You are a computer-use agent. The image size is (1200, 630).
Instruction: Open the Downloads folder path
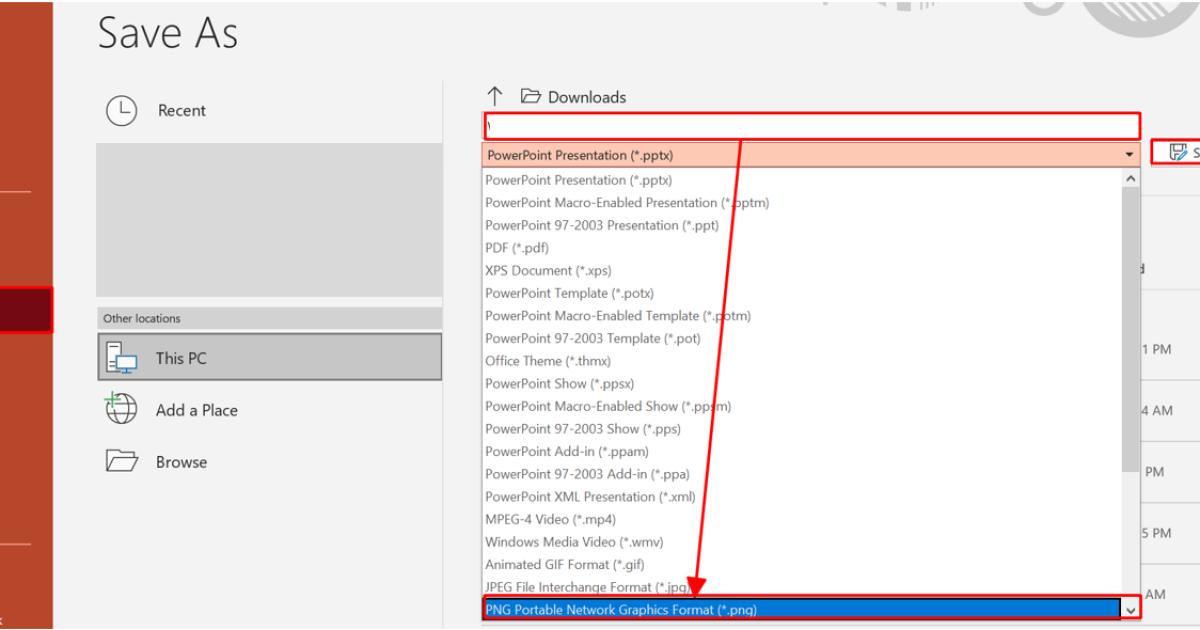click(575, 97)
